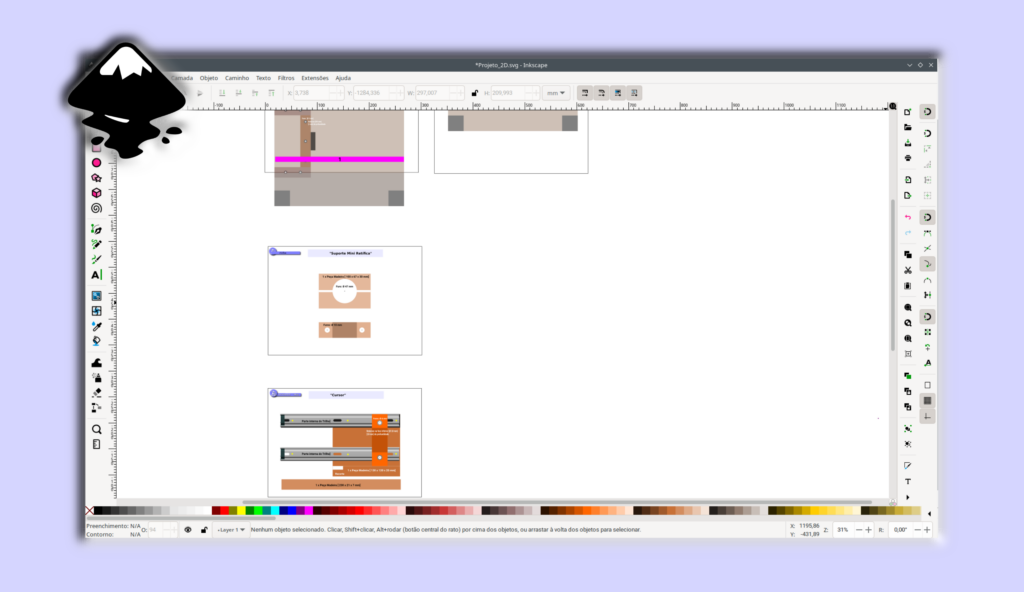
Task: Open the palette menu arrow
Action: [929, 513]
